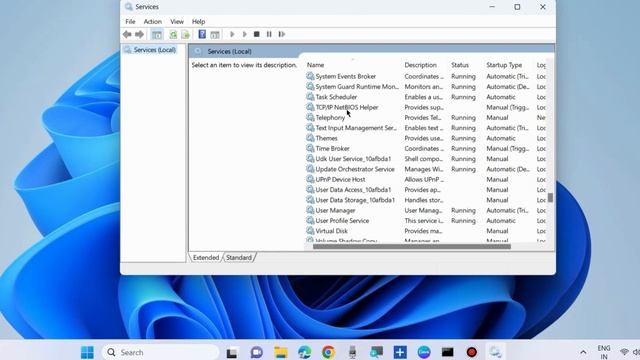Open File Explorer from the taskbar
The image size is (640, 360).
[x=281, y=352]
